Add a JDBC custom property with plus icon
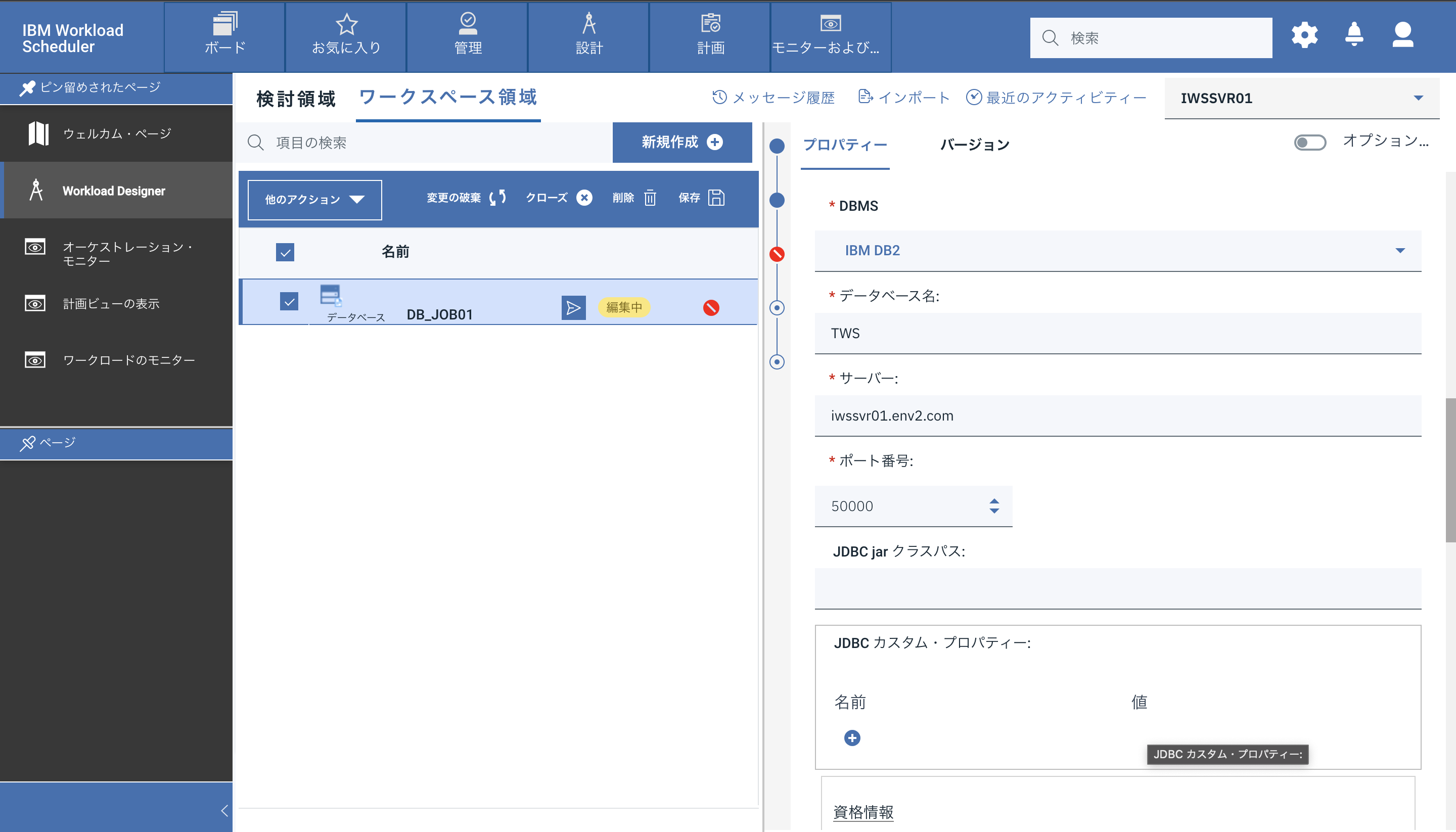Viewport: 1456px width, 832px height. [852, 737]
